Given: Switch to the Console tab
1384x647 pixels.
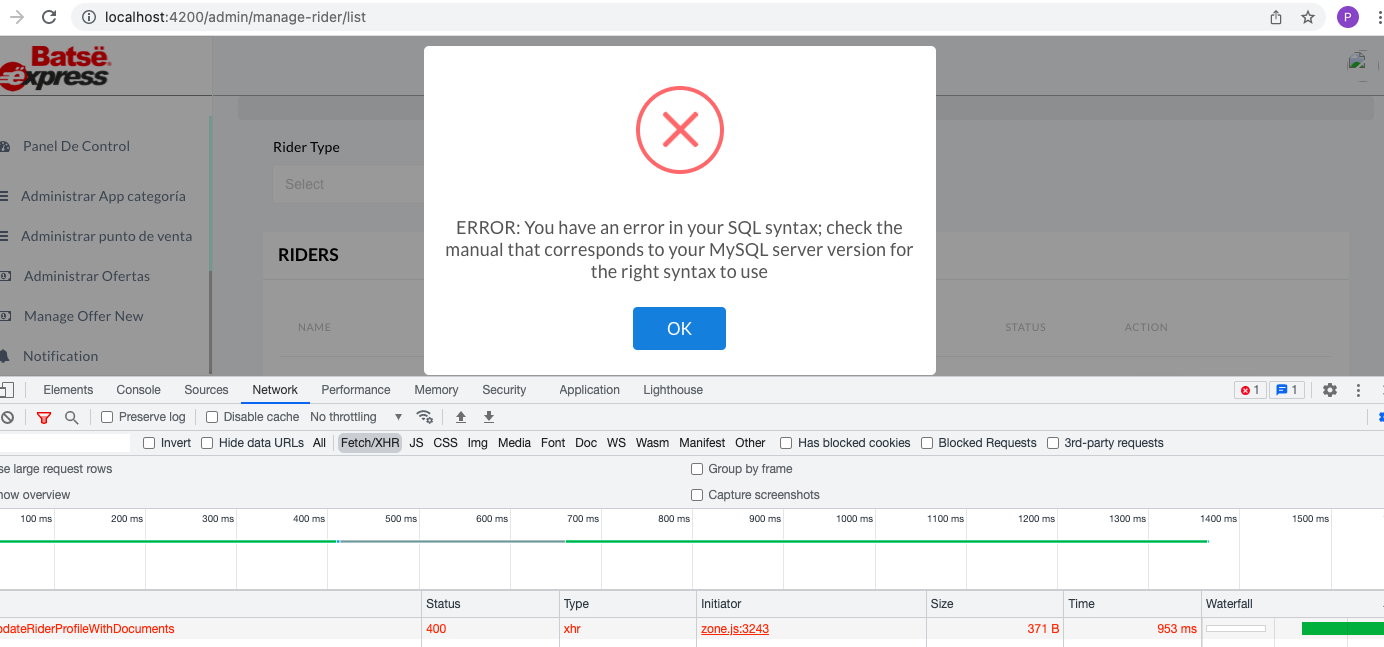Looking at the screenshot, I should point(138,390).
